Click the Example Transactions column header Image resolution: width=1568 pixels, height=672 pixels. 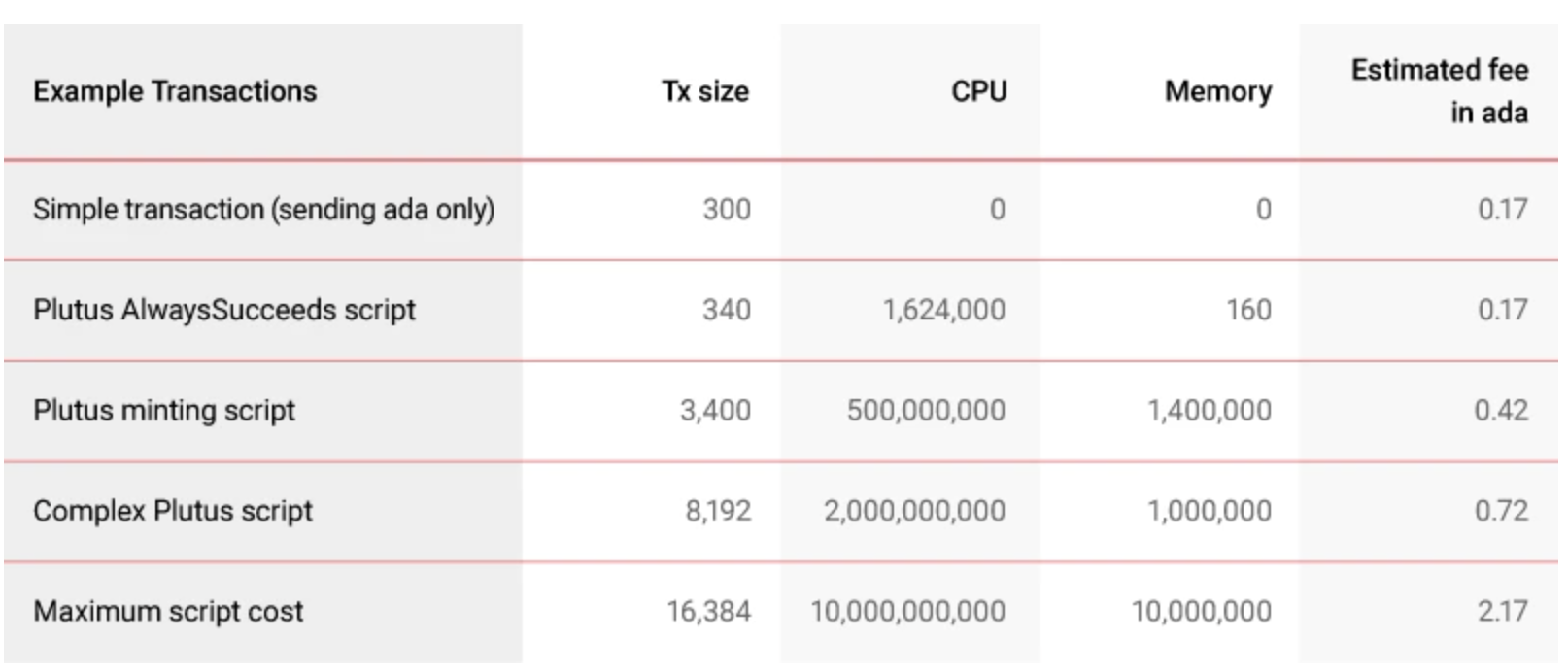coord(175,91)
